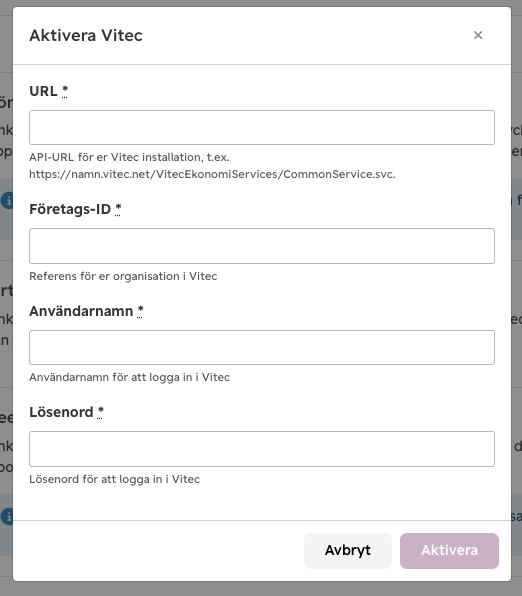Click the lower blue info icon behind dialog
The width and height of the screenshot is (522, 596).
click(6, 516)
